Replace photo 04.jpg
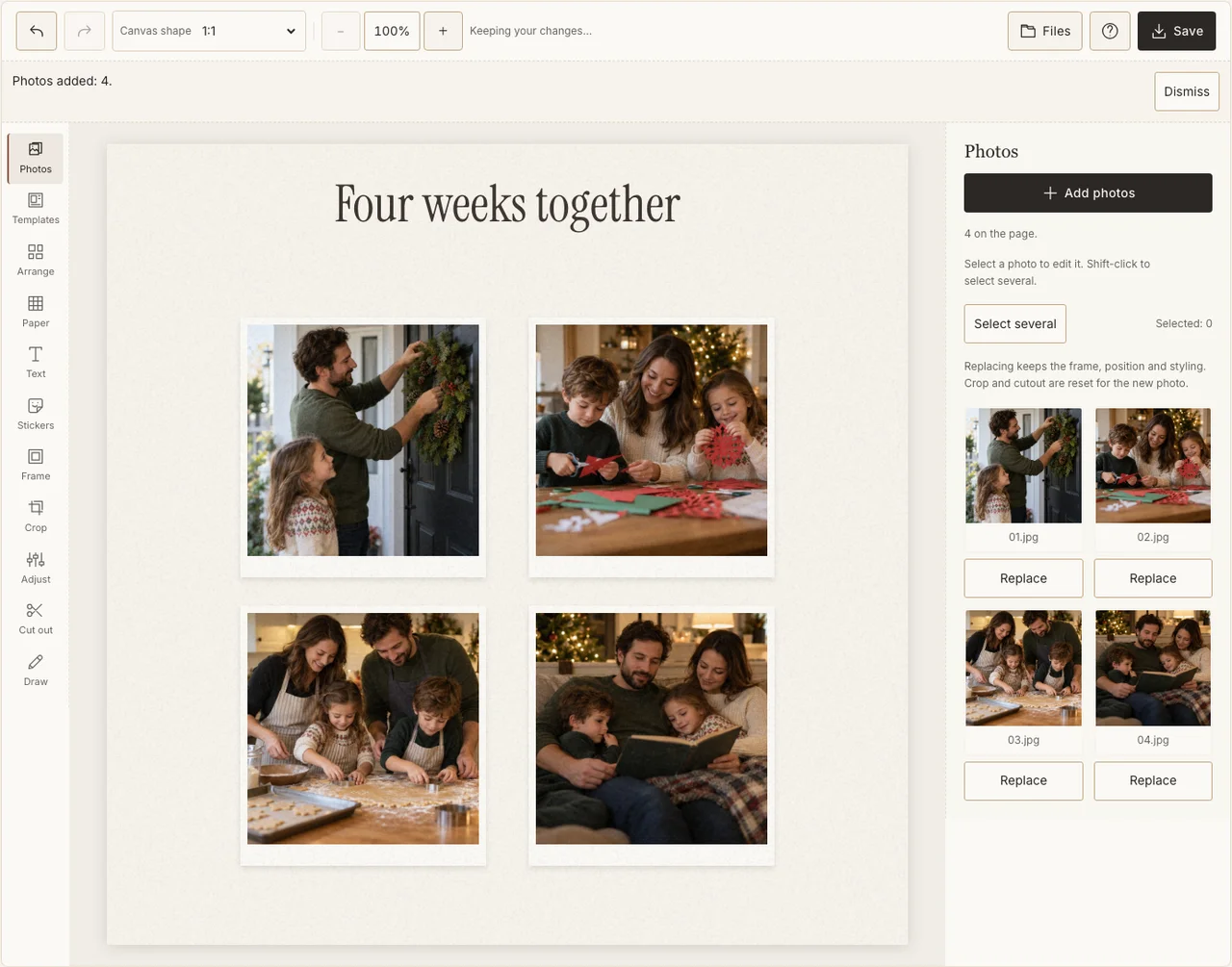The width and height of the screenshot is (1232, 967). (x=1153, y=780)
